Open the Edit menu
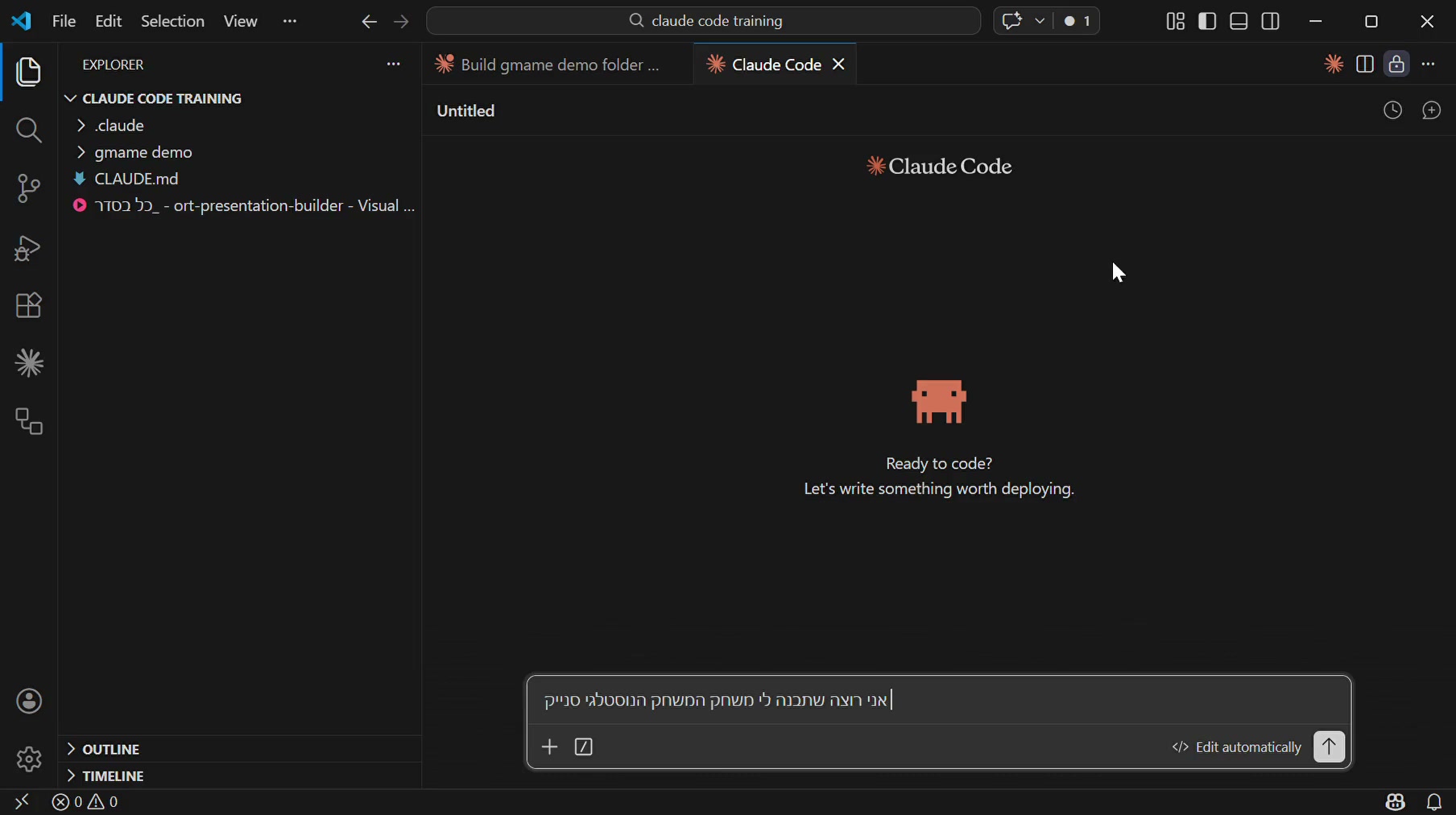 point(108,22)
